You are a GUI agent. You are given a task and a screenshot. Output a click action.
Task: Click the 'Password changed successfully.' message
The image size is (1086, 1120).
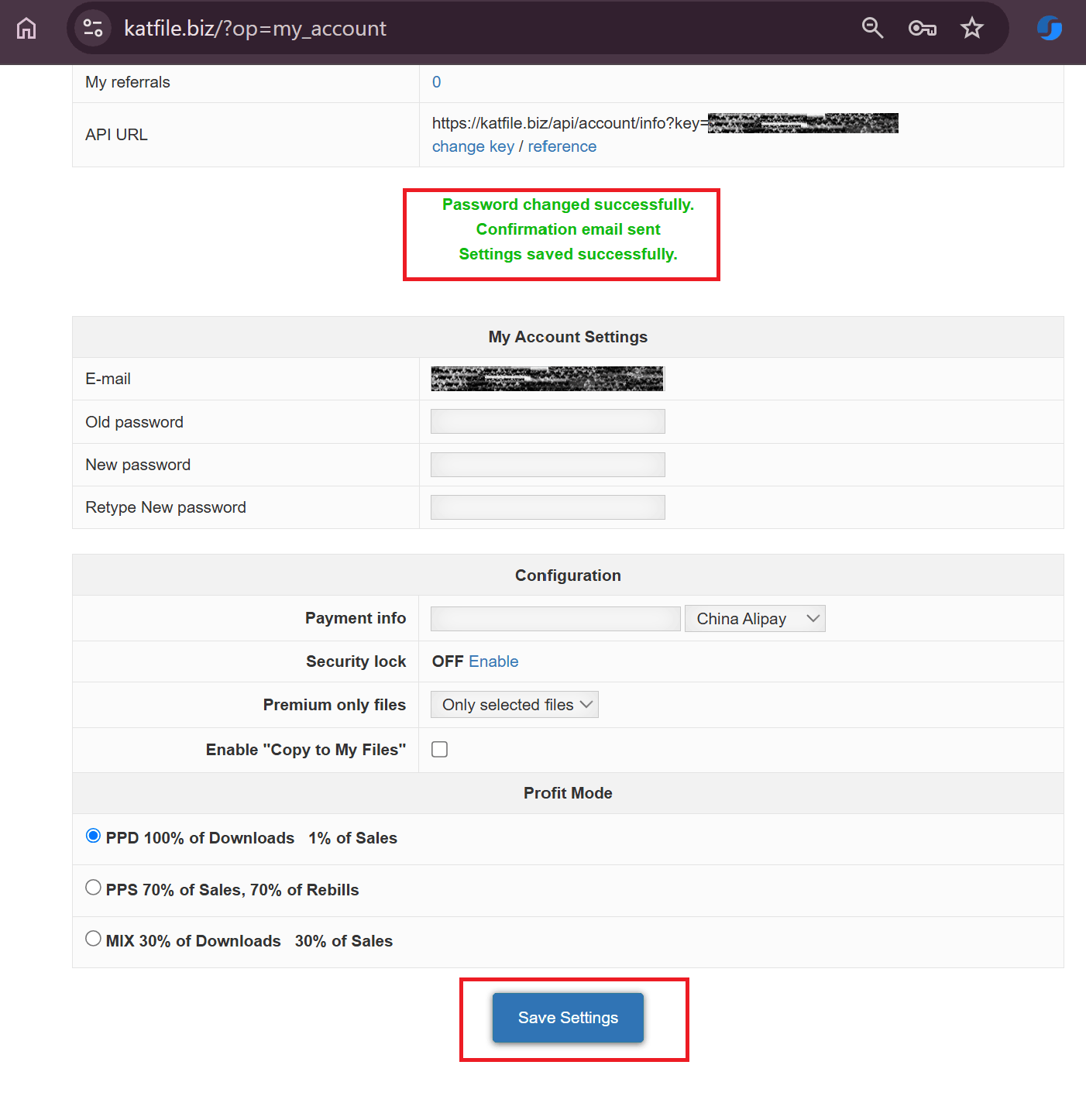pyautogui.click(x=568, y=204)
